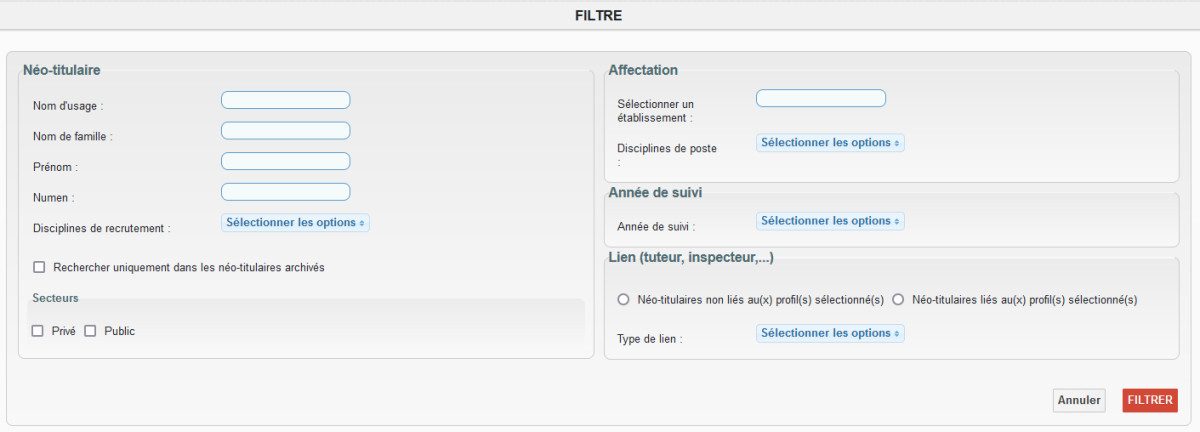Click the établissement selection field

click(x=820, y=98)
